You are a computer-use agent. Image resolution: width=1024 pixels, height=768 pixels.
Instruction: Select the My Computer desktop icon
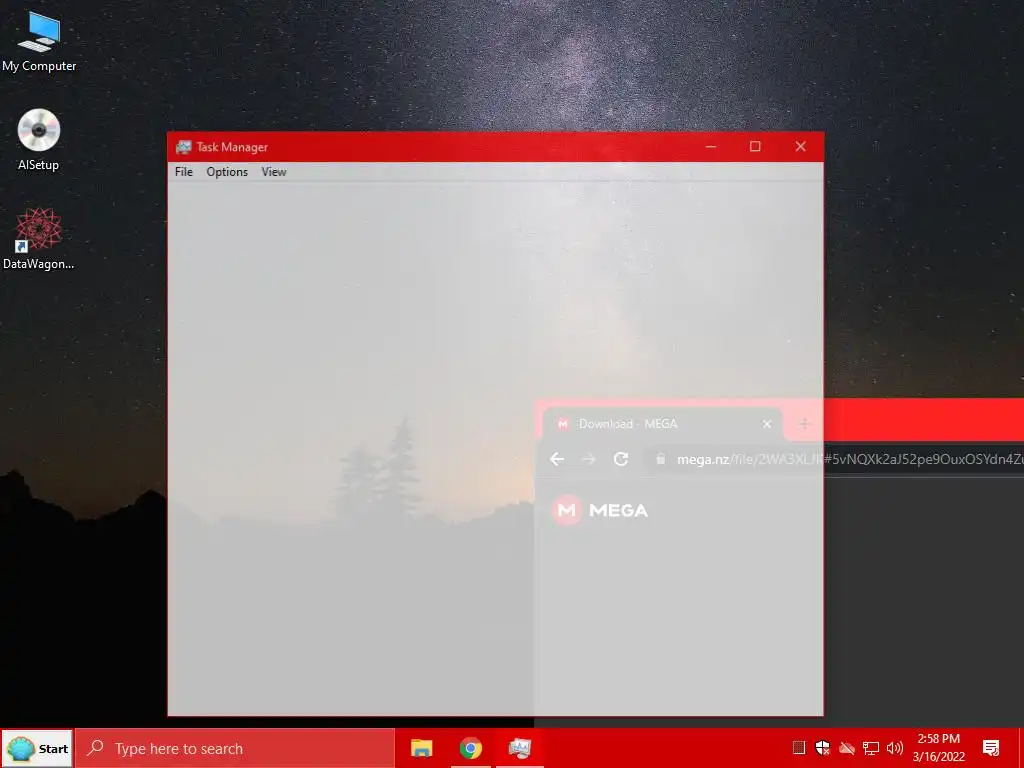(x=39, y=42)
